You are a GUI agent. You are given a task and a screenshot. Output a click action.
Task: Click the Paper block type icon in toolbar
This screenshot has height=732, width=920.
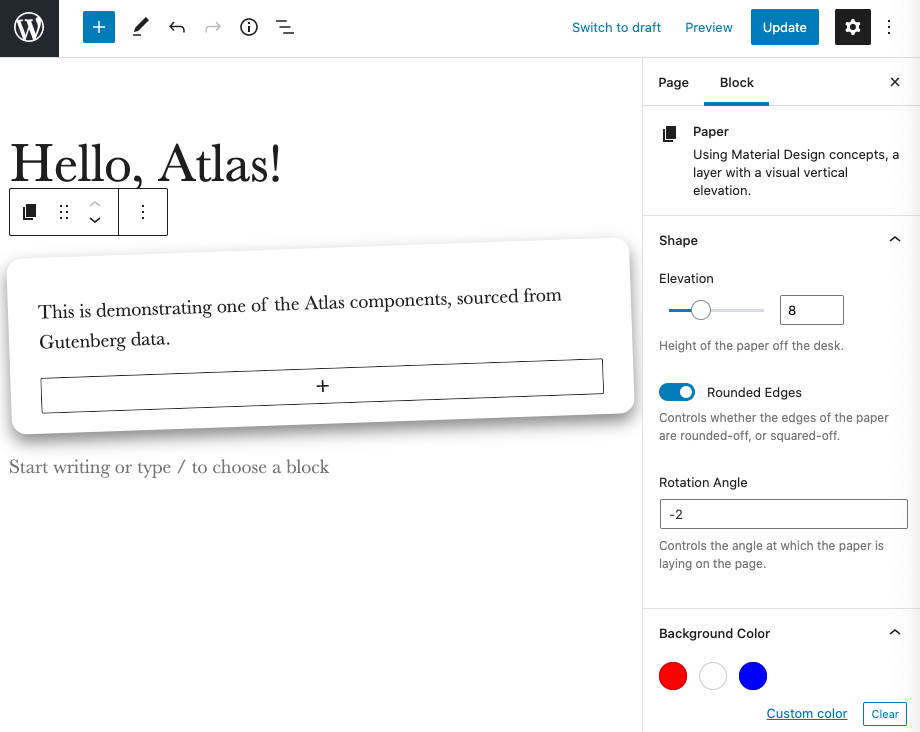(x=30, y=212)
